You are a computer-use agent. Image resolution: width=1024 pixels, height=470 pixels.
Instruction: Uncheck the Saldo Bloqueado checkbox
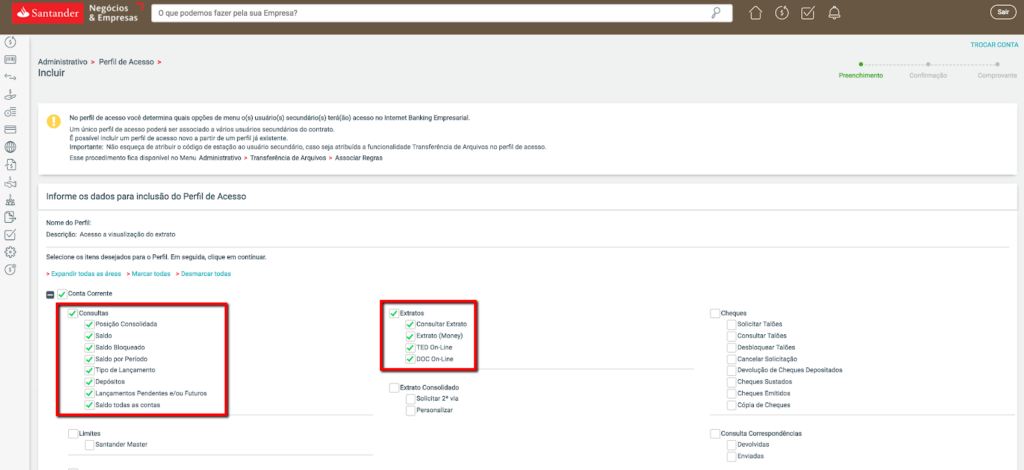(89, 347)
